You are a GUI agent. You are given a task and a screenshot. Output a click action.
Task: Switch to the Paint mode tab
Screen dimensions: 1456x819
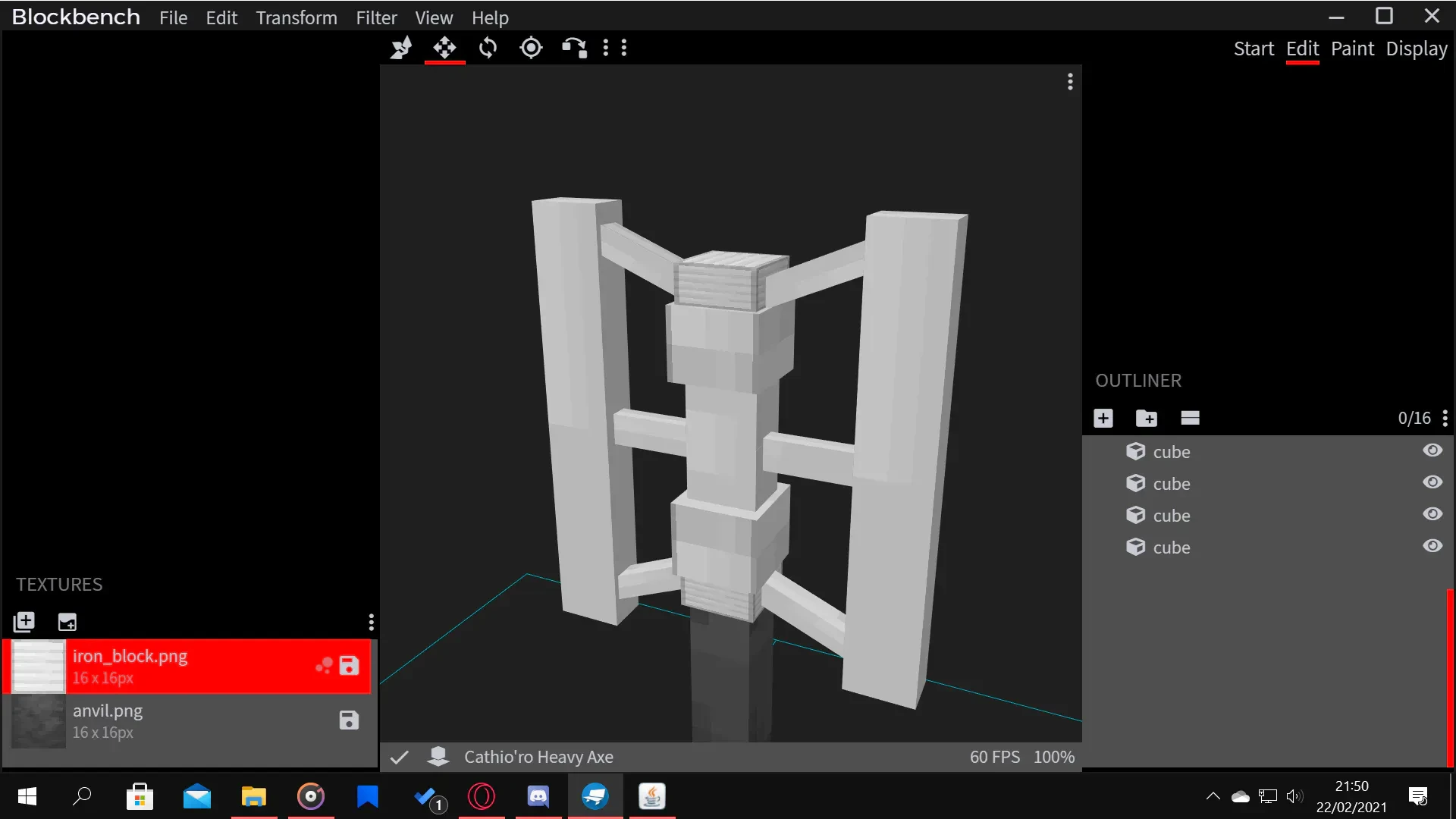(x=1352, y=49)
